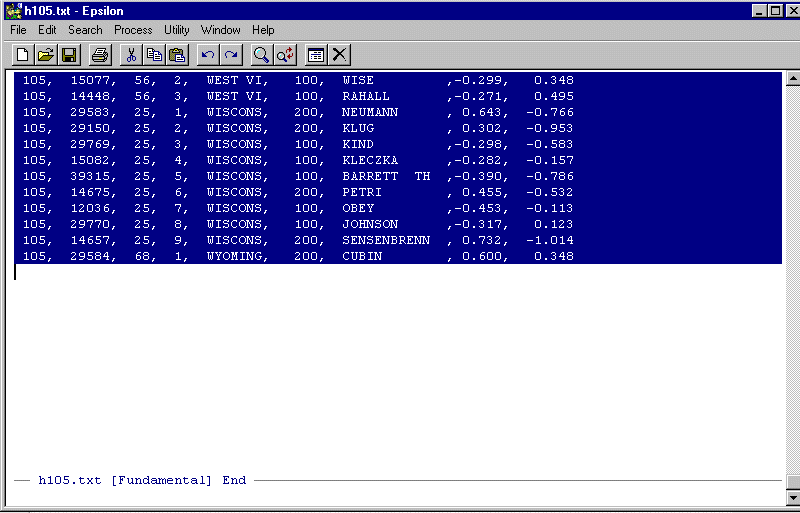Open search and replace toolbar icon
The image size is (800, 513).
(x=286, y=55)
